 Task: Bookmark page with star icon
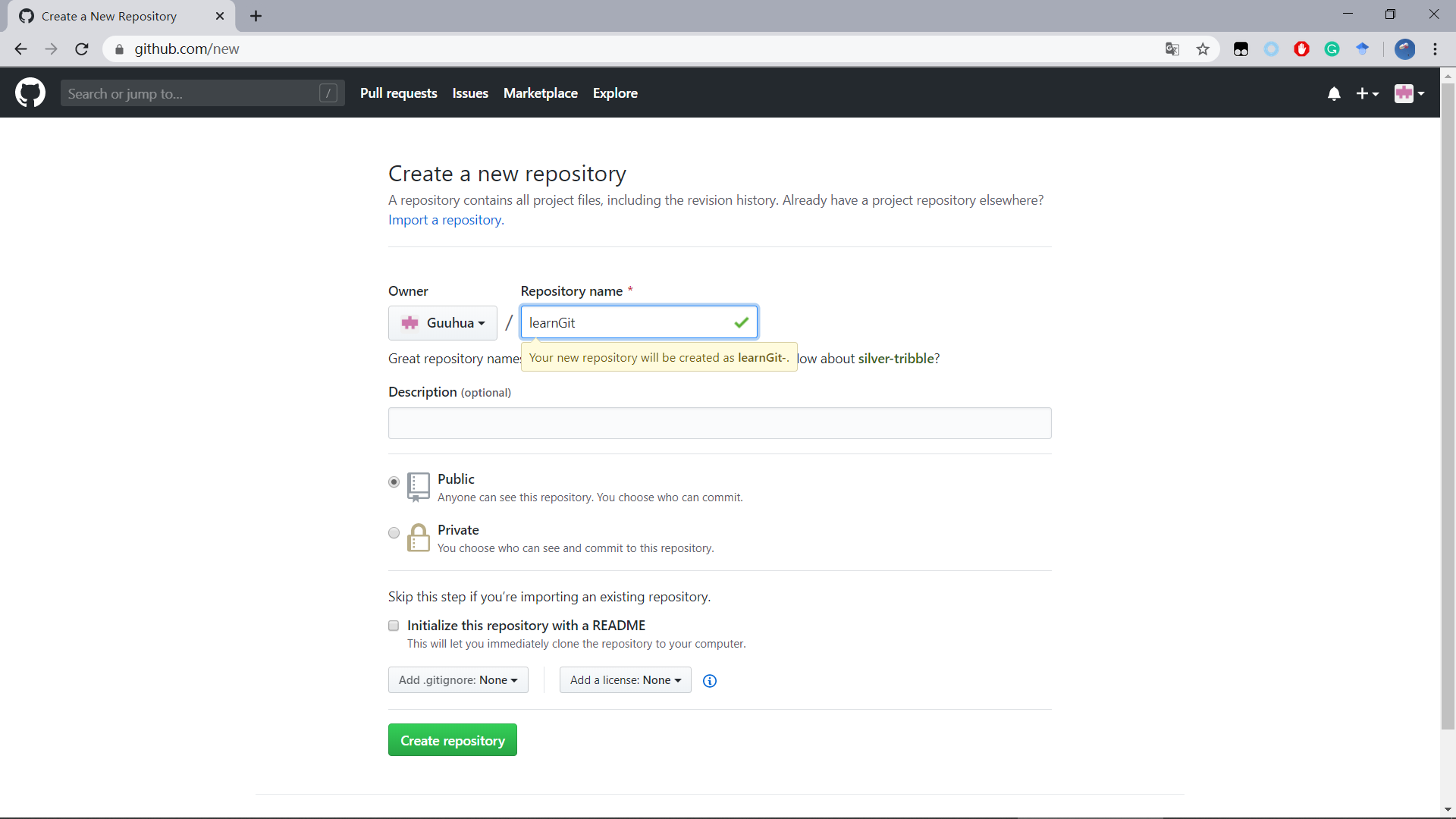tap(1203, 49)
